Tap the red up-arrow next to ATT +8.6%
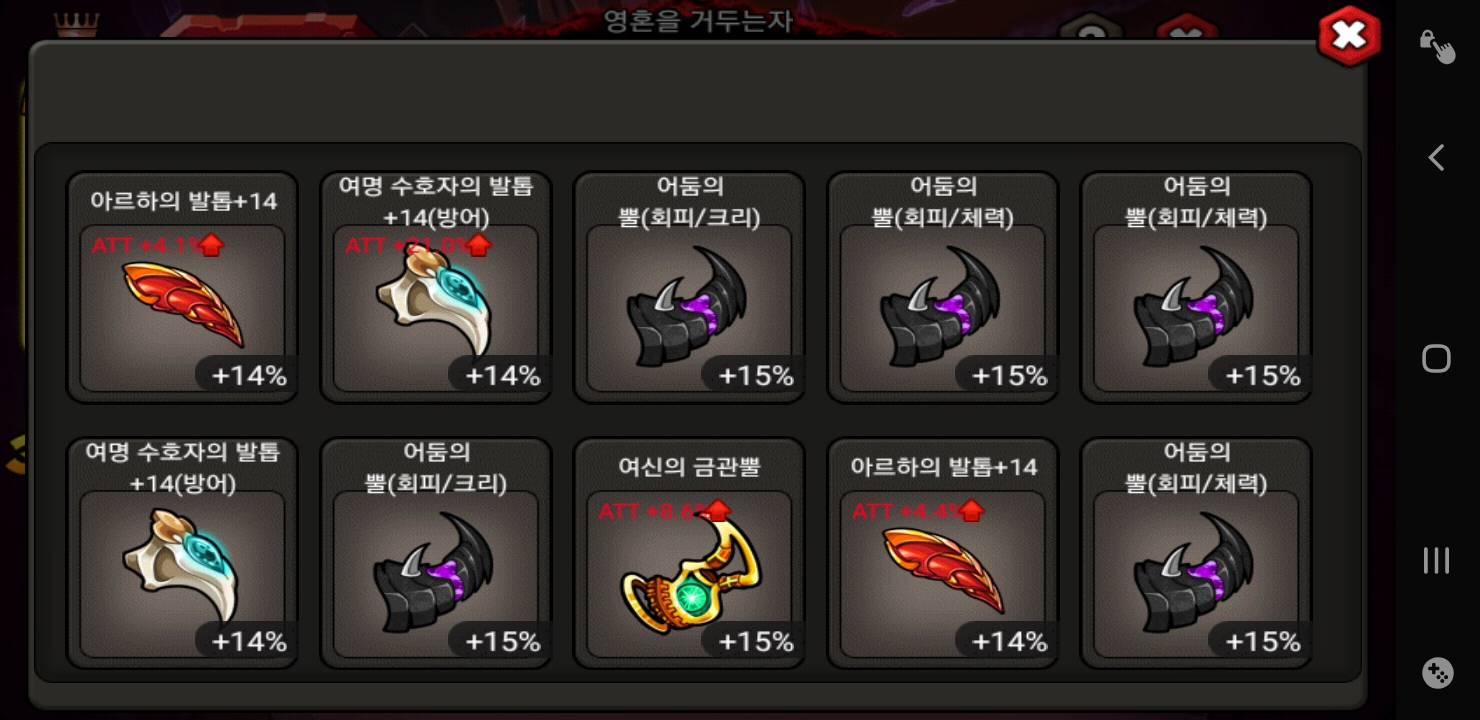Image resolution: width=1480 pixels, height=720 pixels. 719,511
